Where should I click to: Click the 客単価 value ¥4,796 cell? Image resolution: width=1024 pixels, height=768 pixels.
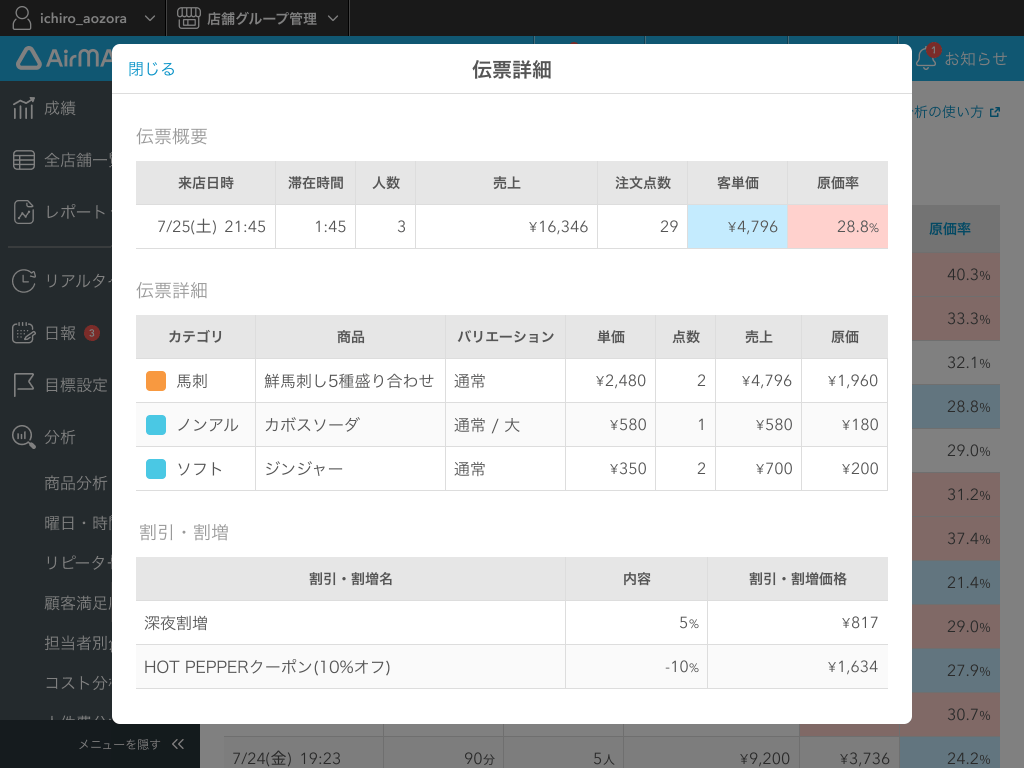coord(737,227)
